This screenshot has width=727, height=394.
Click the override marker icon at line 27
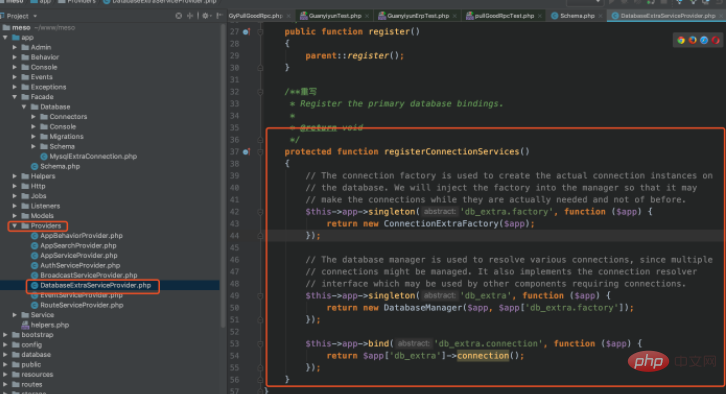(x=246, y=32)
